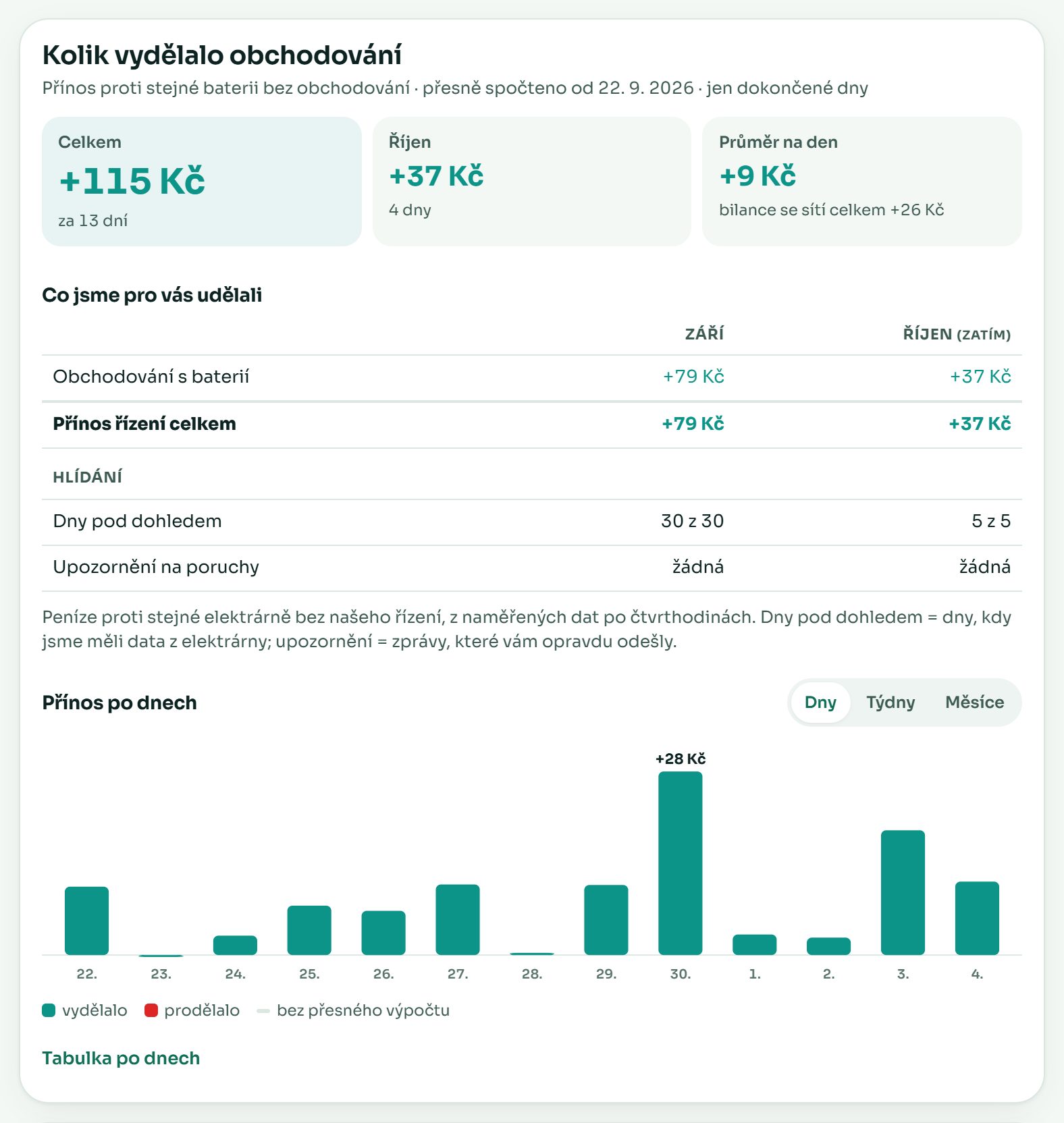Click the chart bar for day 2.
Image resolution: width=1064 pixels, height=1123 pixels.
pyautogui.click(x=829, y=946)
